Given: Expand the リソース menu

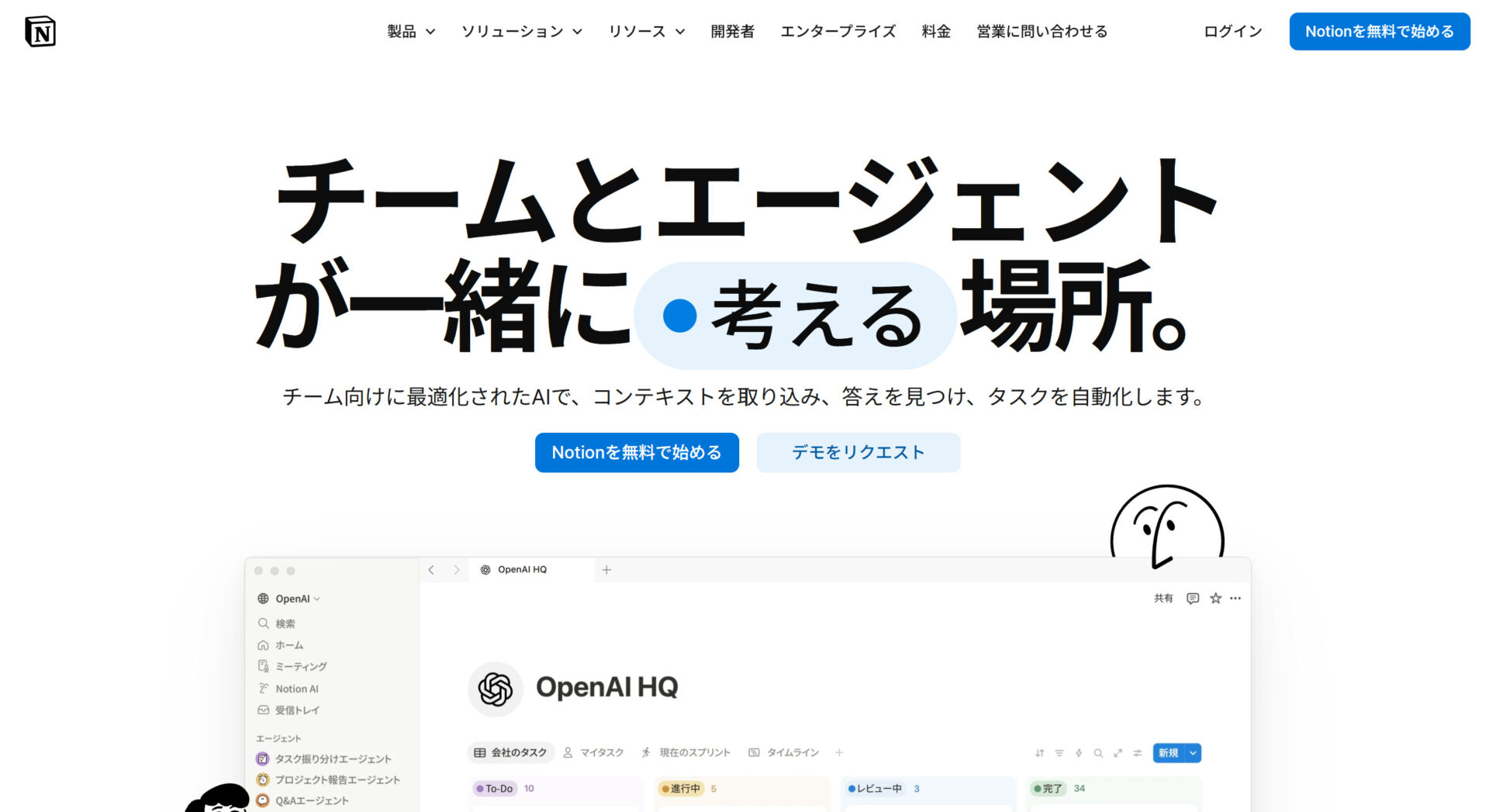Looking at the screenshot, I should click(x=647, y=32).
